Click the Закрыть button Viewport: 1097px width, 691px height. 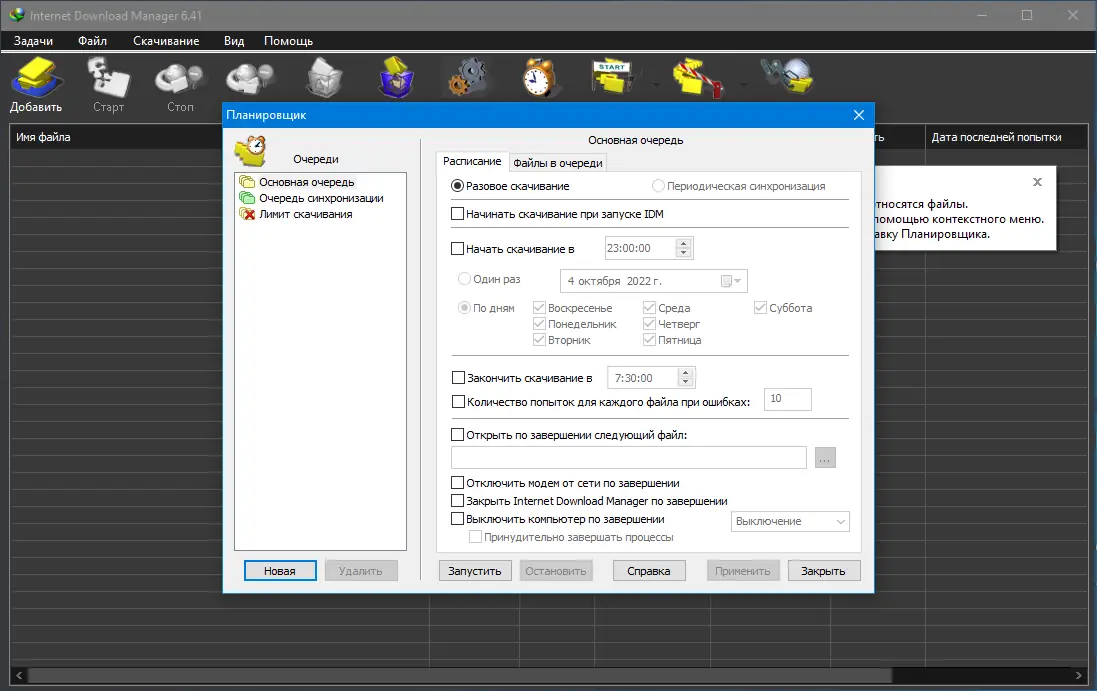coord(823,571)
